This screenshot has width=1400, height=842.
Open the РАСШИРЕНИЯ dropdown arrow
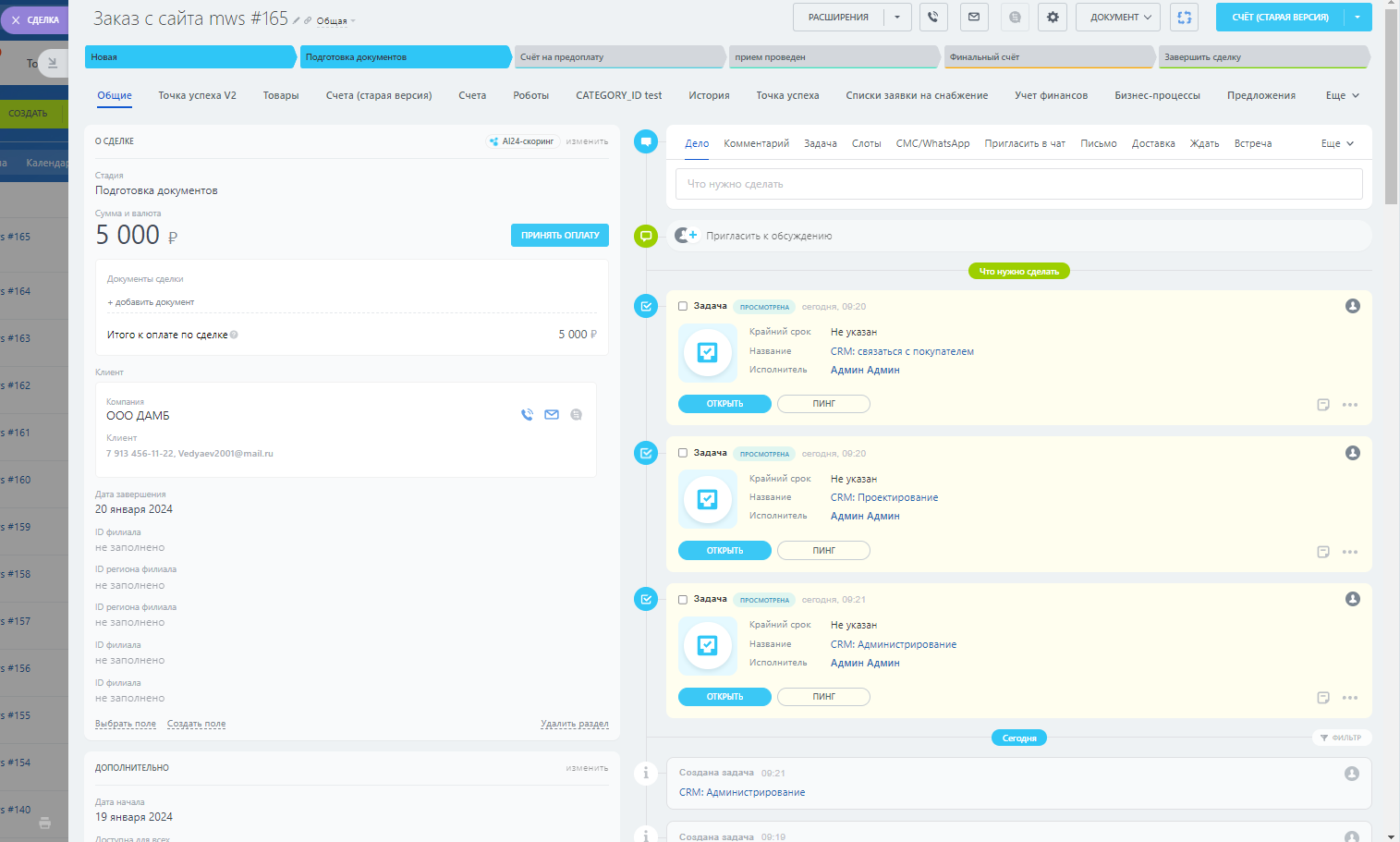pos(897,18)
